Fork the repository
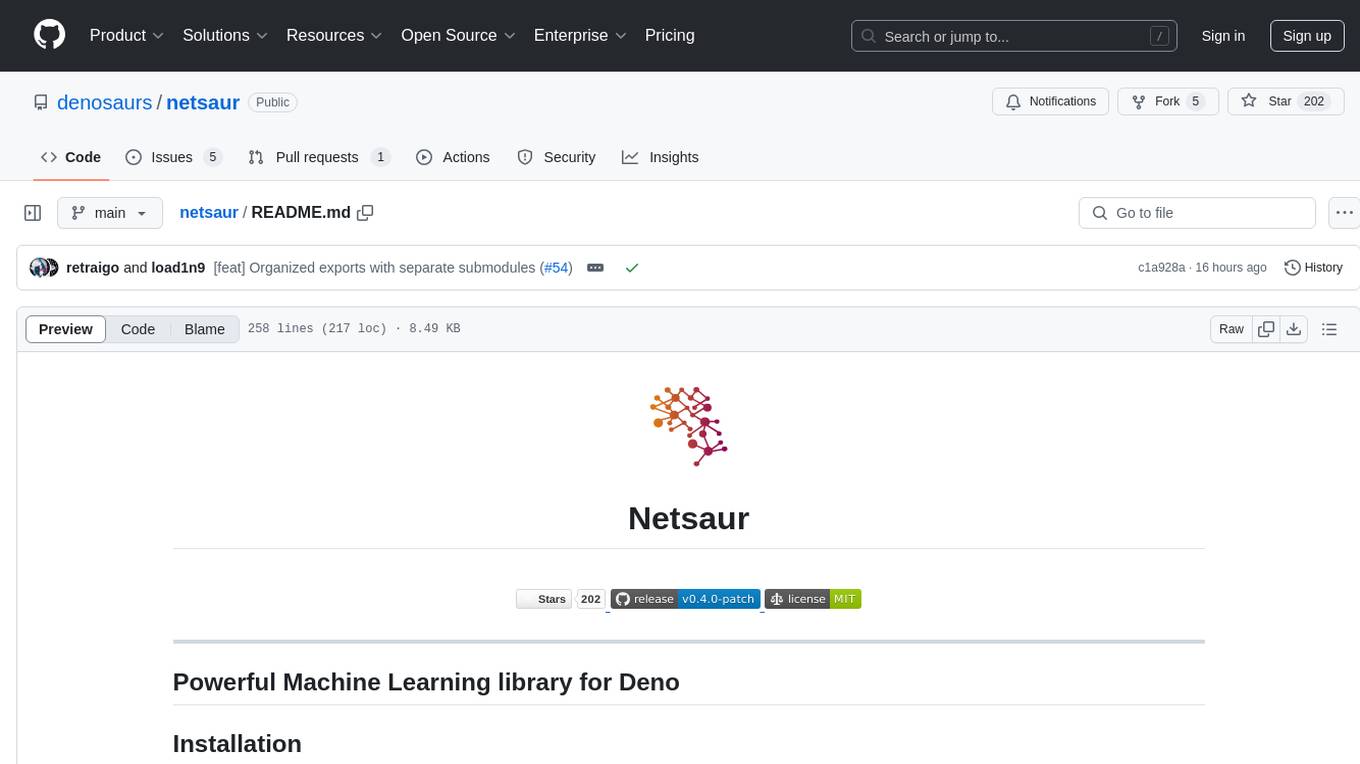Screen dimensions: 1360x764 point(1168,101)
